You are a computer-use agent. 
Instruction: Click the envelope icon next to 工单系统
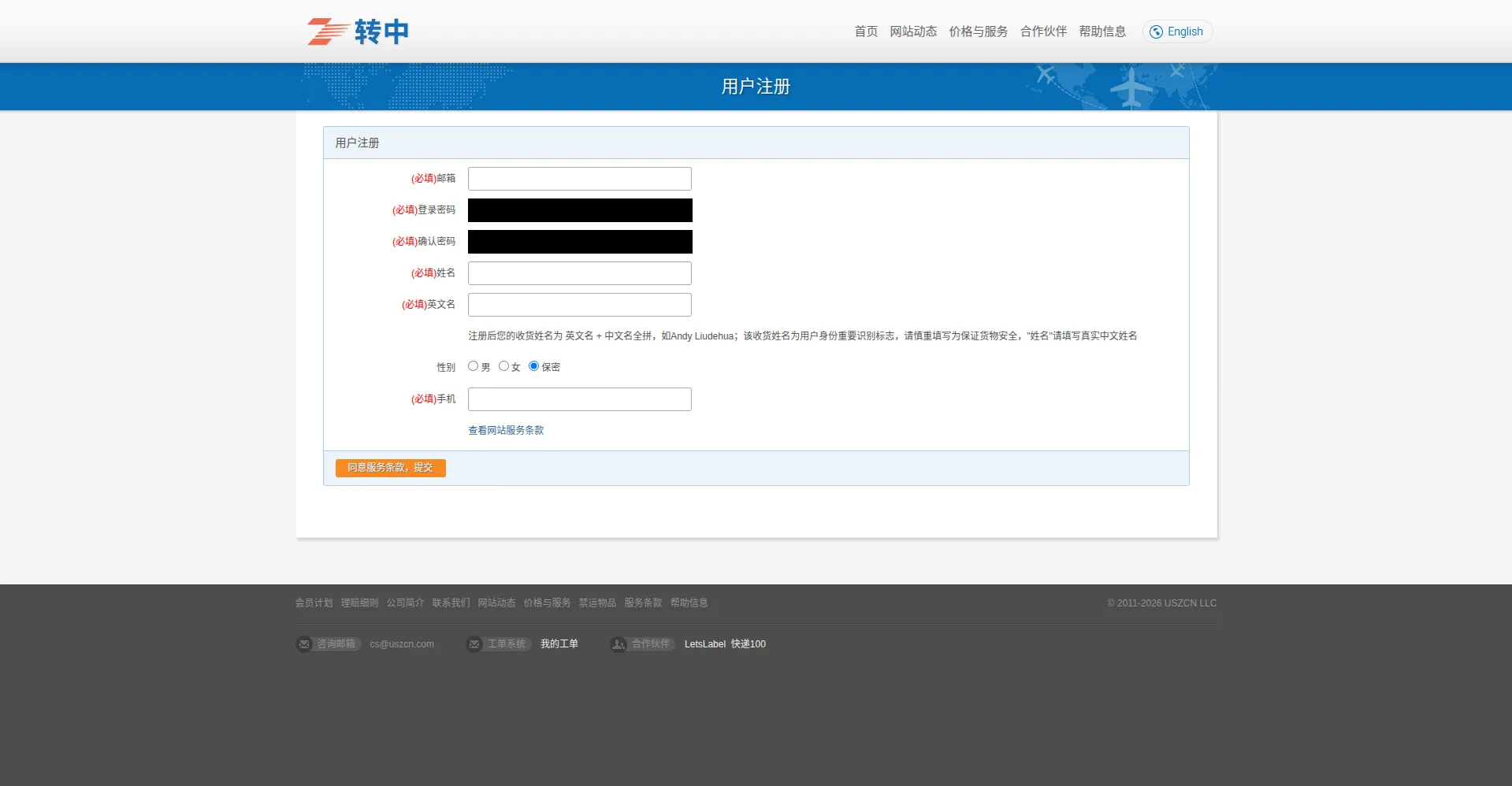[474, 644]
